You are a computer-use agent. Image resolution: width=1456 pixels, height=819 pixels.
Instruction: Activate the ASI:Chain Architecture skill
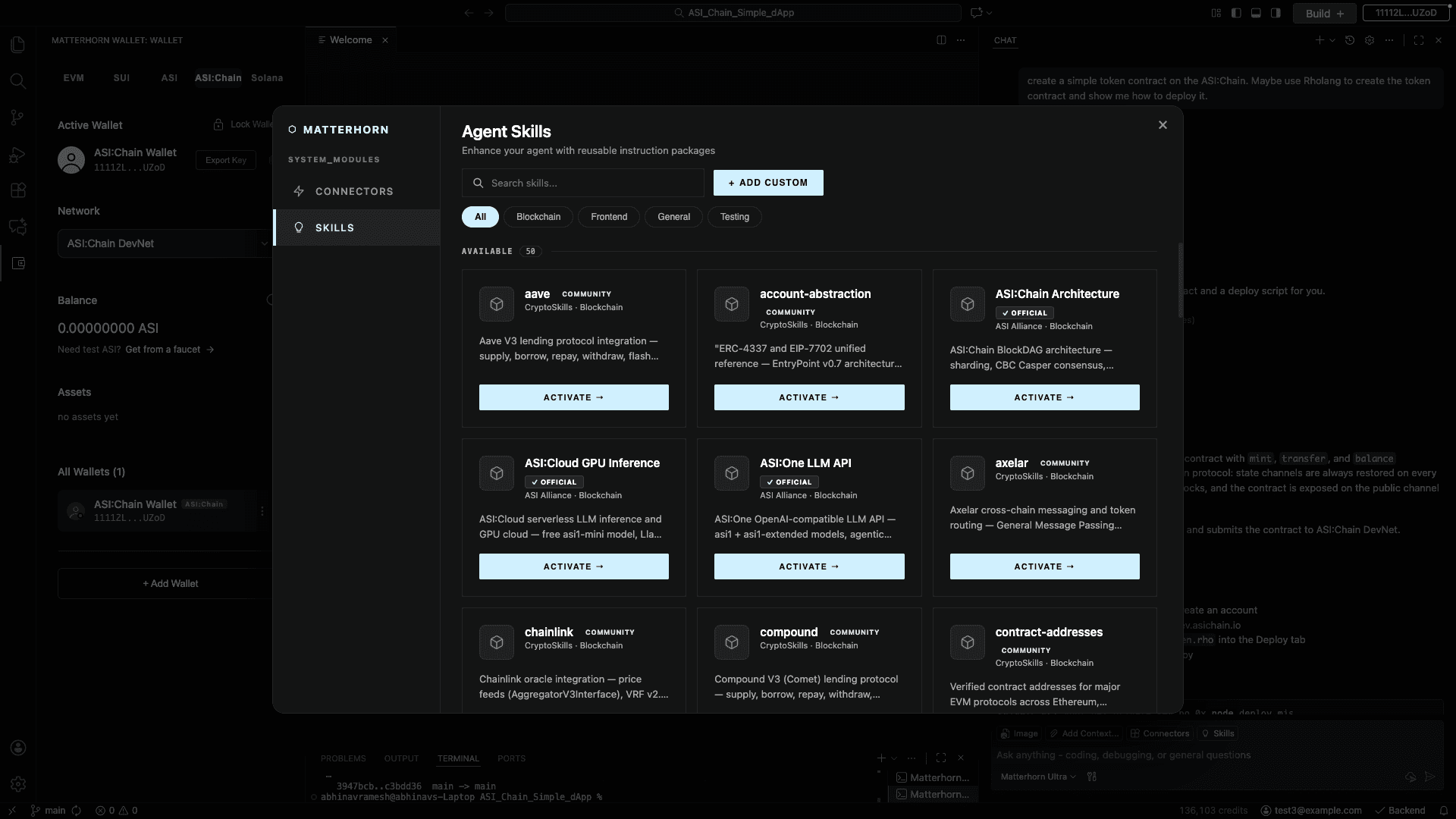[x=1044, y=397]
